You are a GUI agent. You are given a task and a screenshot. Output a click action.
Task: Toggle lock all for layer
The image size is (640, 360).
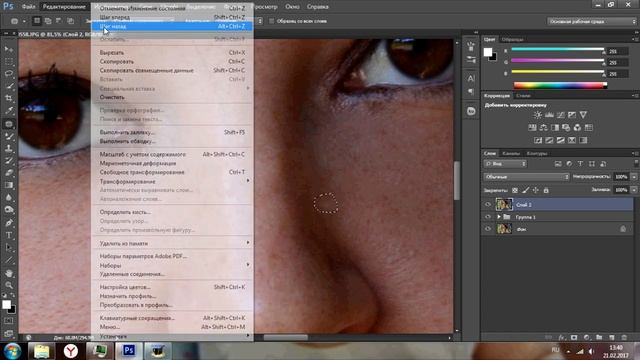pos(546,190)
